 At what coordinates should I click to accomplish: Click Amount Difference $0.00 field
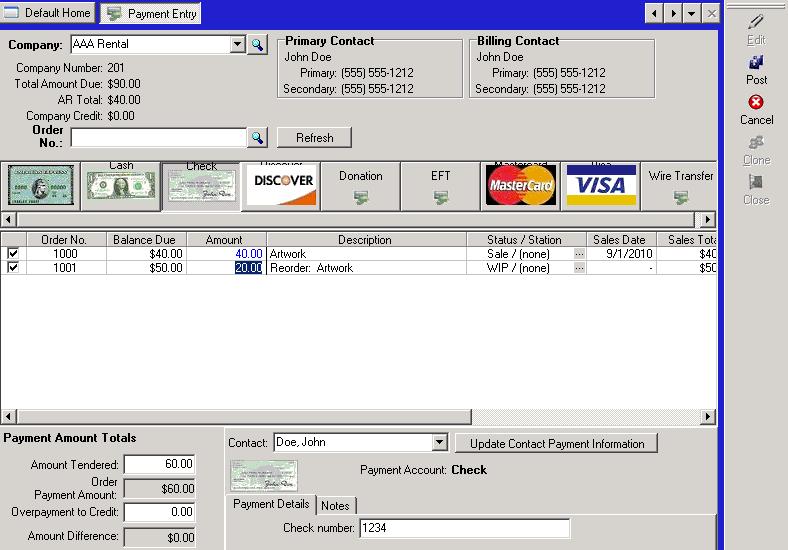point(160,537)
